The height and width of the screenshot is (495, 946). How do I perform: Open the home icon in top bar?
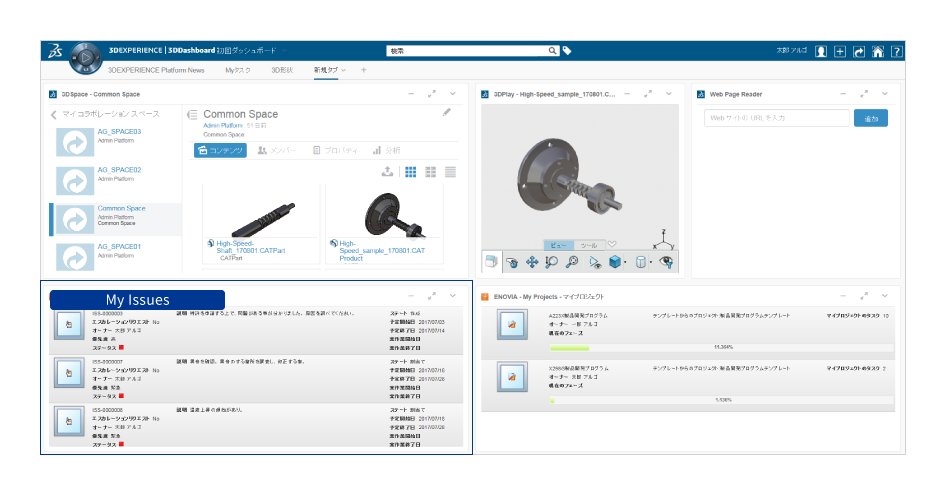(878, 51)
